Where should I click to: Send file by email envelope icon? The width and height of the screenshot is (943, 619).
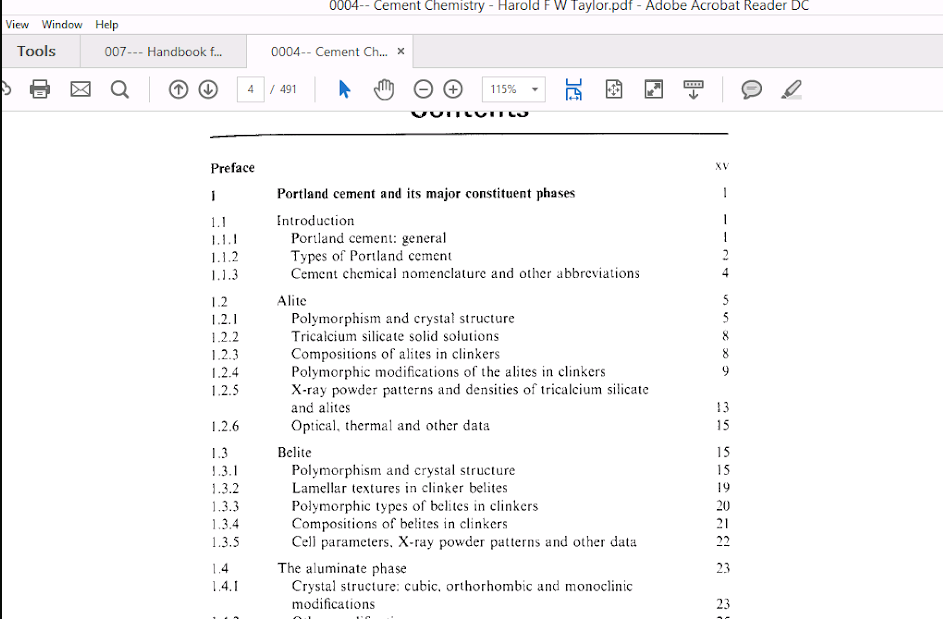pos(80,90)
